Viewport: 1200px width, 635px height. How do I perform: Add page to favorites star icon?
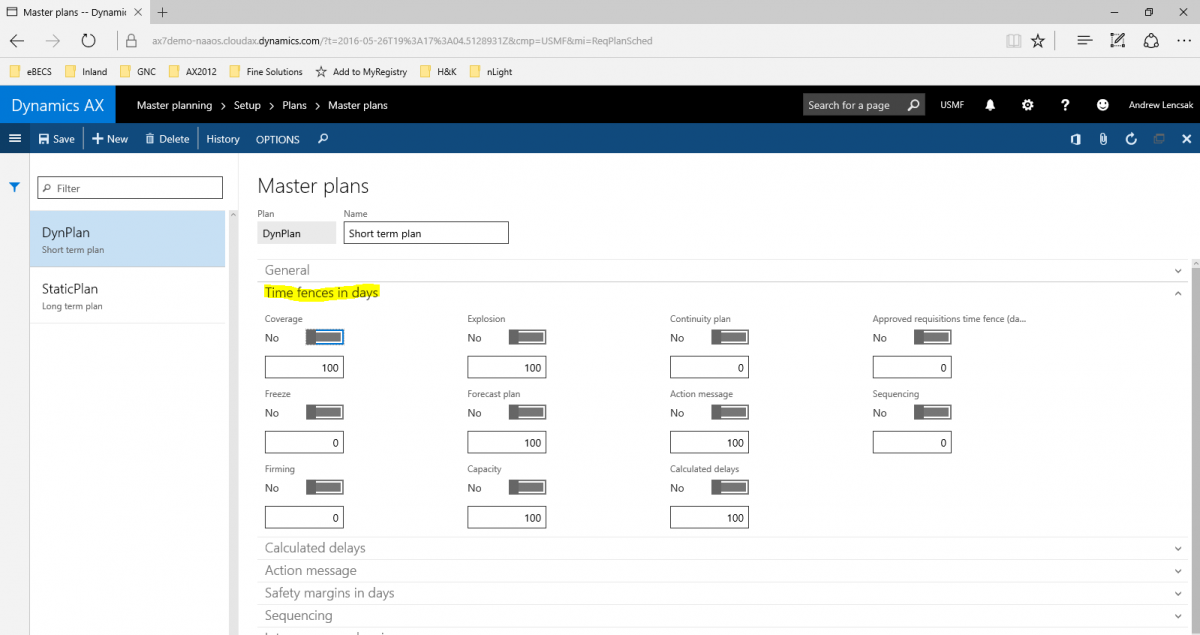1038,41
